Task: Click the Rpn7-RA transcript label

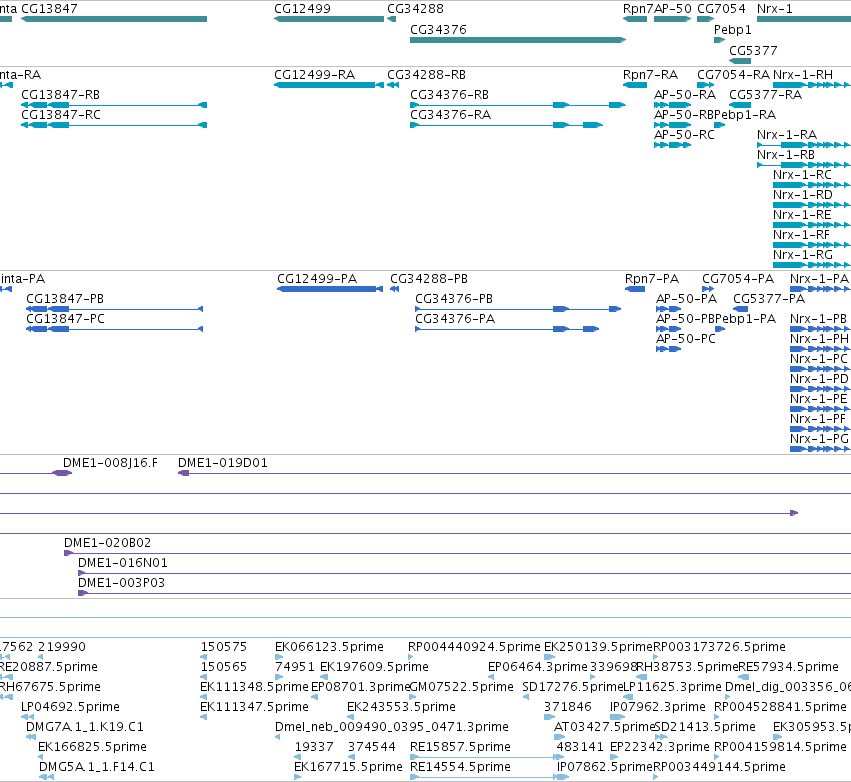Action: pos(650,74)
